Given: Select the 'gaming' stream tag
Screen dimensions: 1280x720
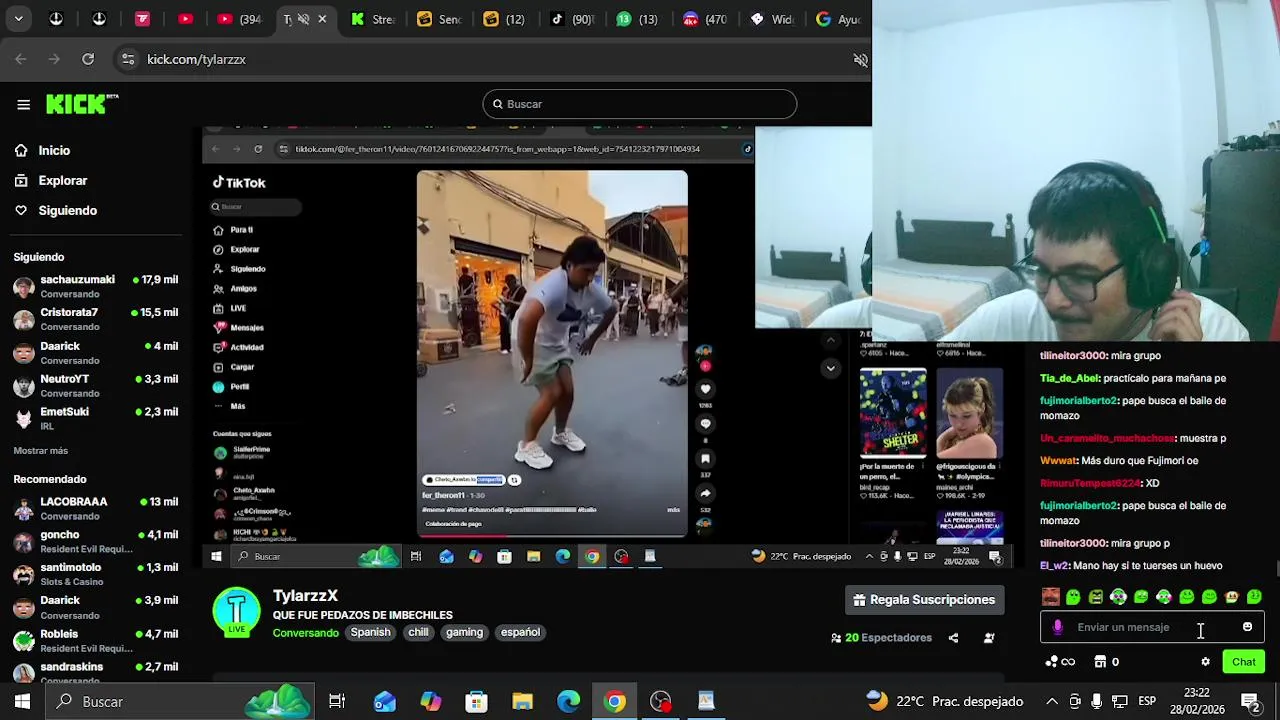Looking at the screenshot, I should click(464, 632).
